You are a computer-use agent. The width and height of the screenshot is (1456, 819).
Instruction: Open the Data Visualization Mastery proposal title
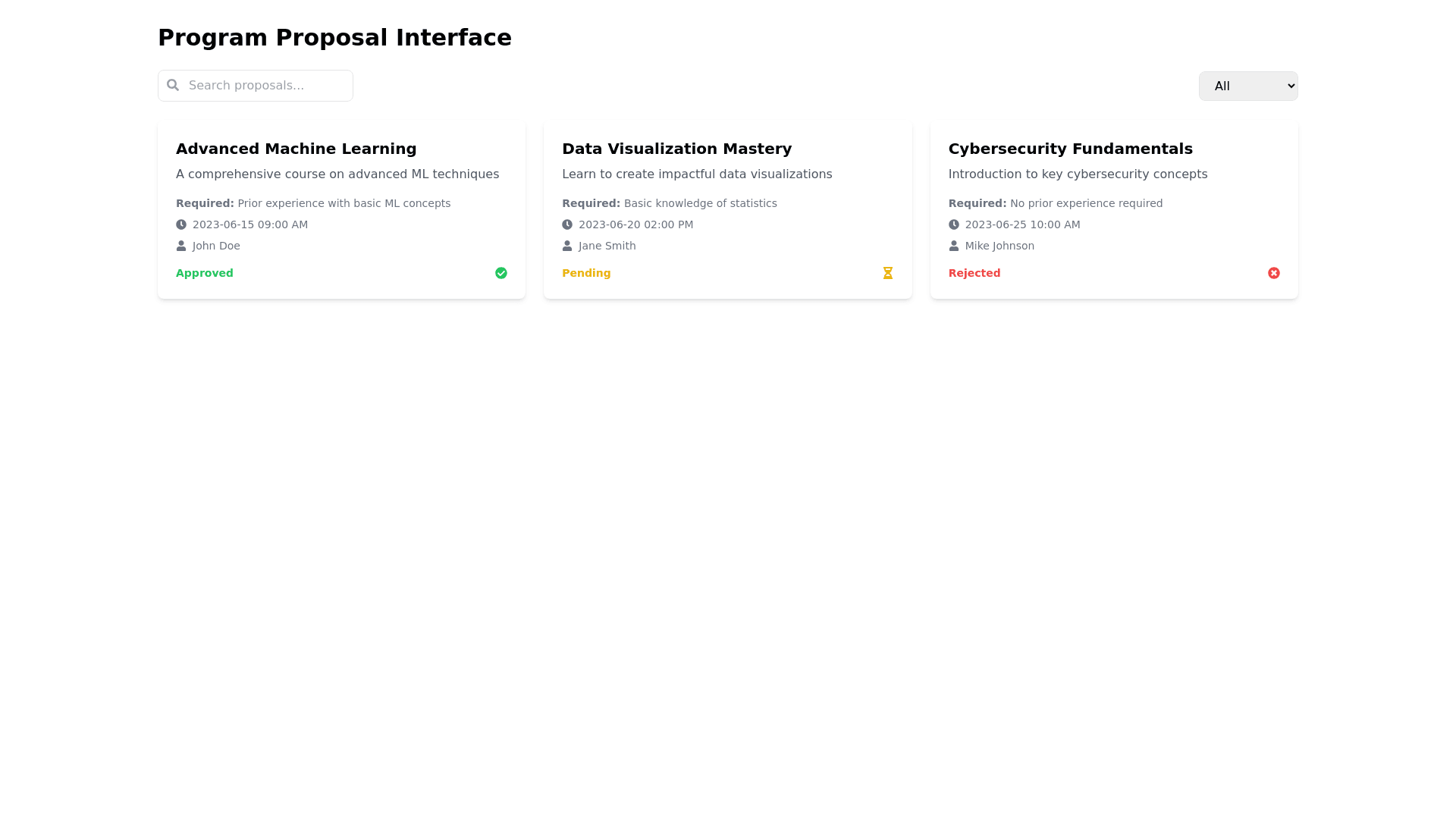[x=676, y=149]
